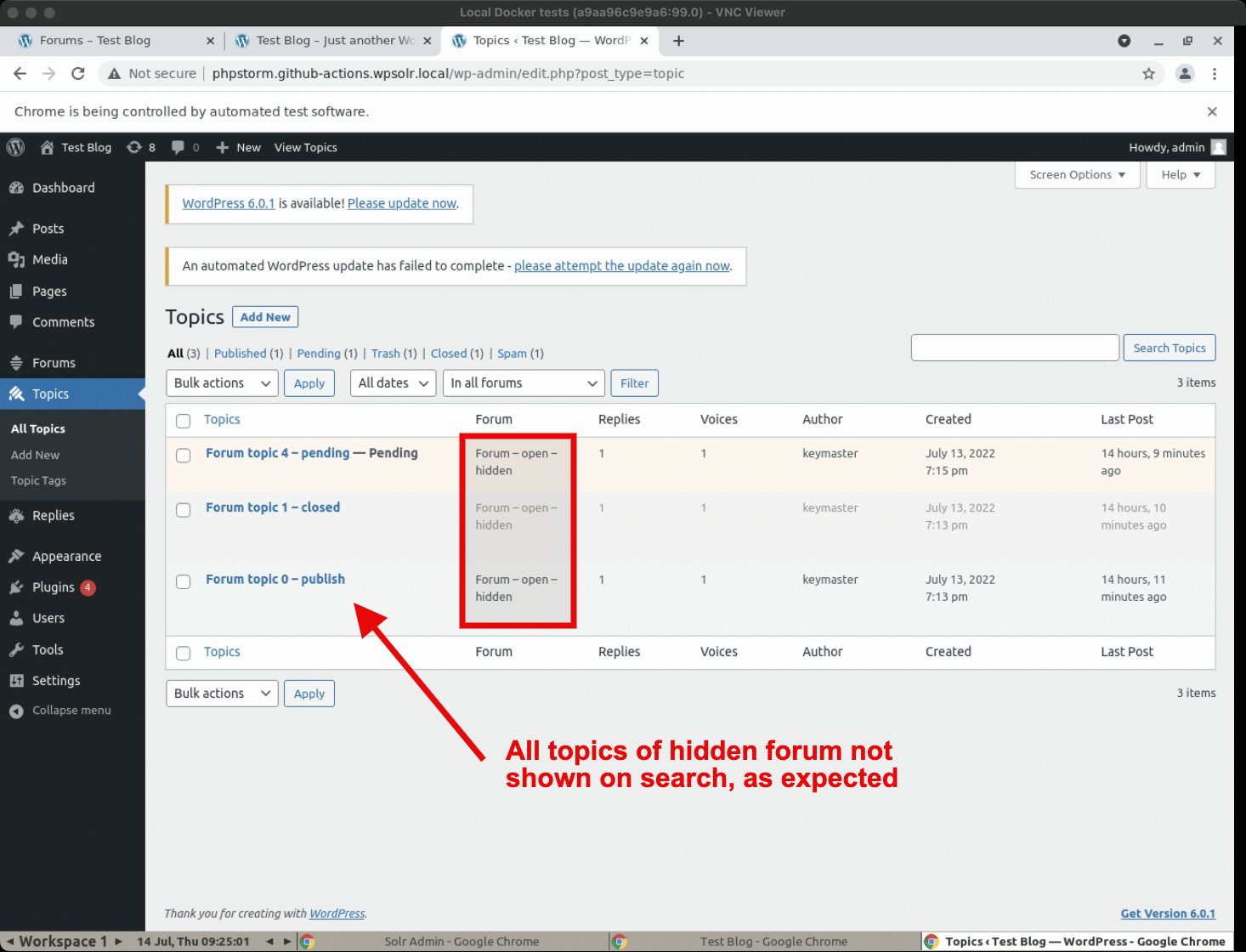Viewport: 1246px width, 952px height.
Task: Tick checkbox for Forum topic 0 – publish
Action: pyautogui.click(x=183, y=581)
